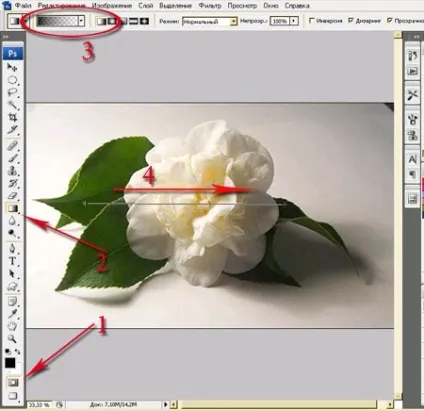Select the Elliptical Marquee tool
The image size is (424, 411).
[12, 80]
